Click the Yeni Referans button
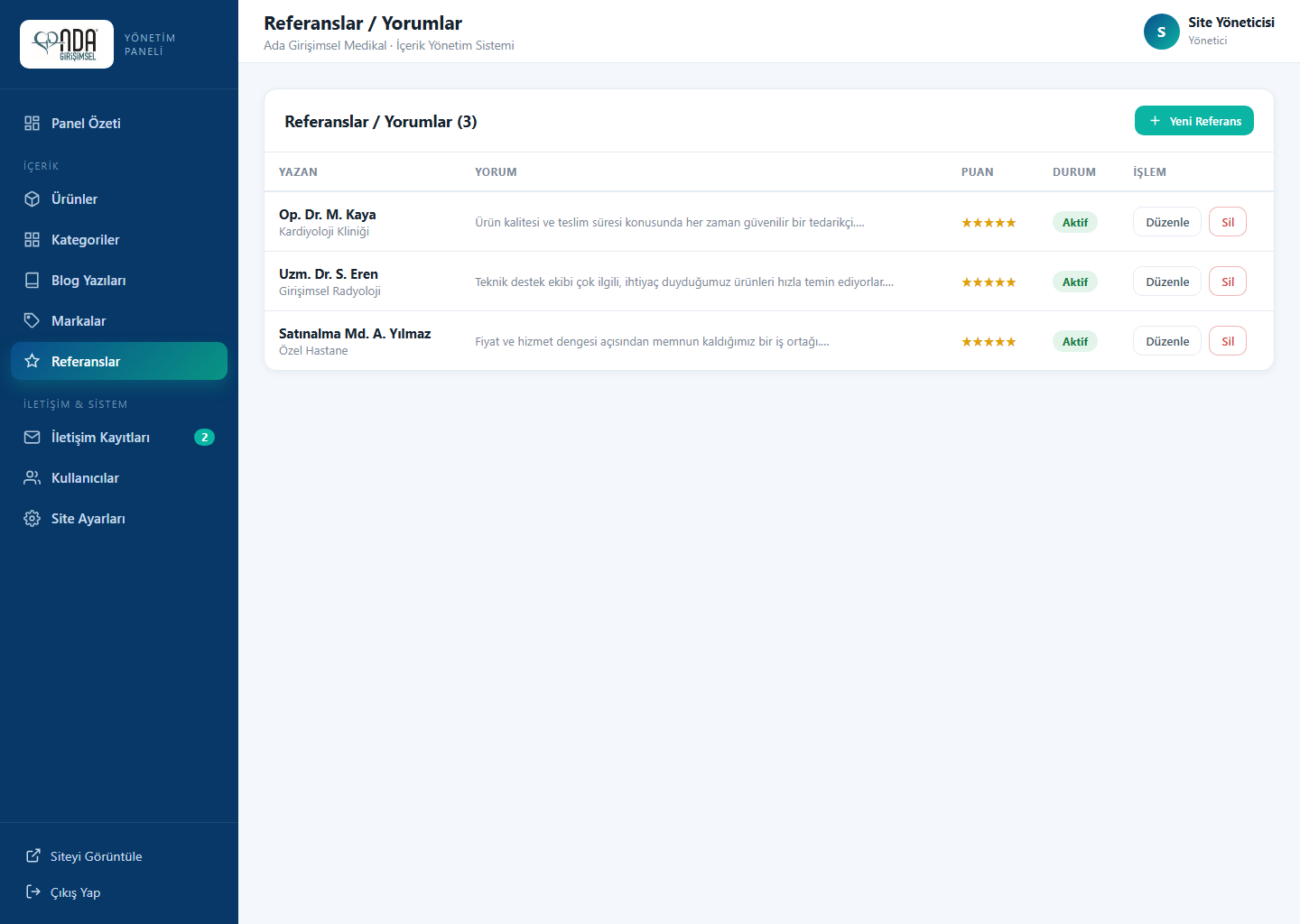The width and height of the screenshot is (1300, 924). point(1194,121)
